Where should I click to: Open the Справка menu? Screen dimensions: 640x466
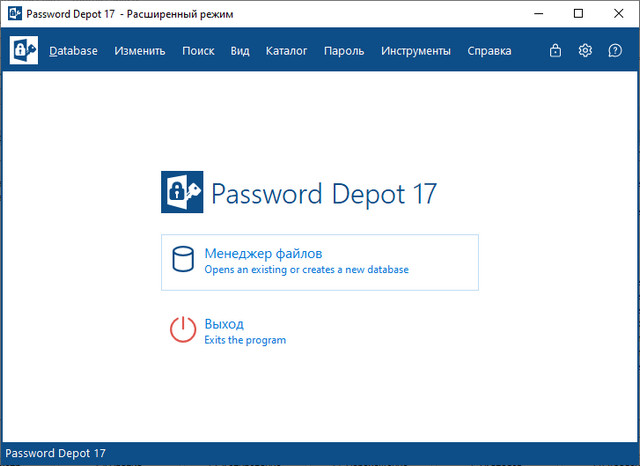[x=489, y=51]
